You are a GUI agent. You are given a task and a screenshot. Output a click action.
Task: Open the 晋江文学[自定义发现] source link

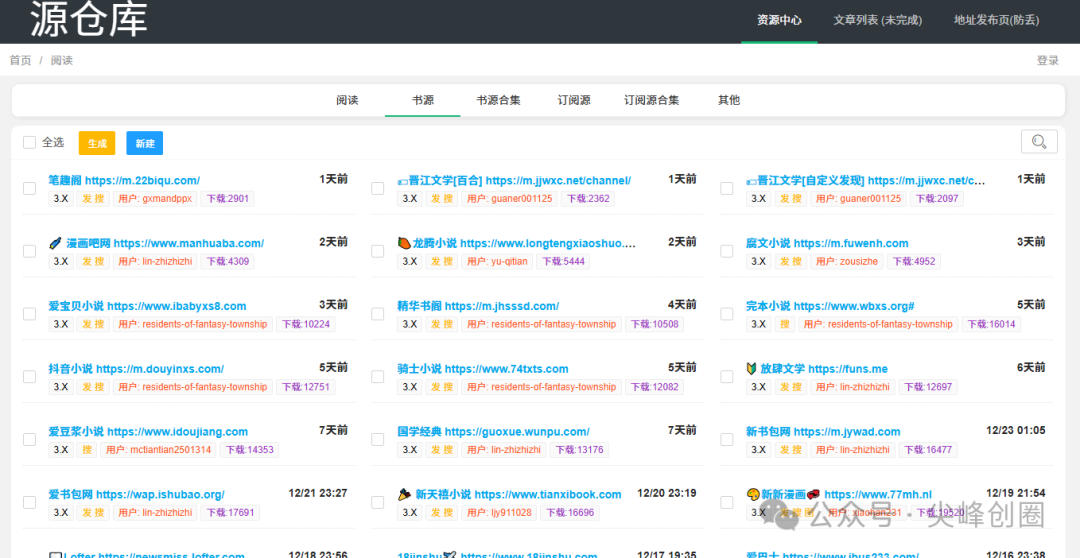866,180
